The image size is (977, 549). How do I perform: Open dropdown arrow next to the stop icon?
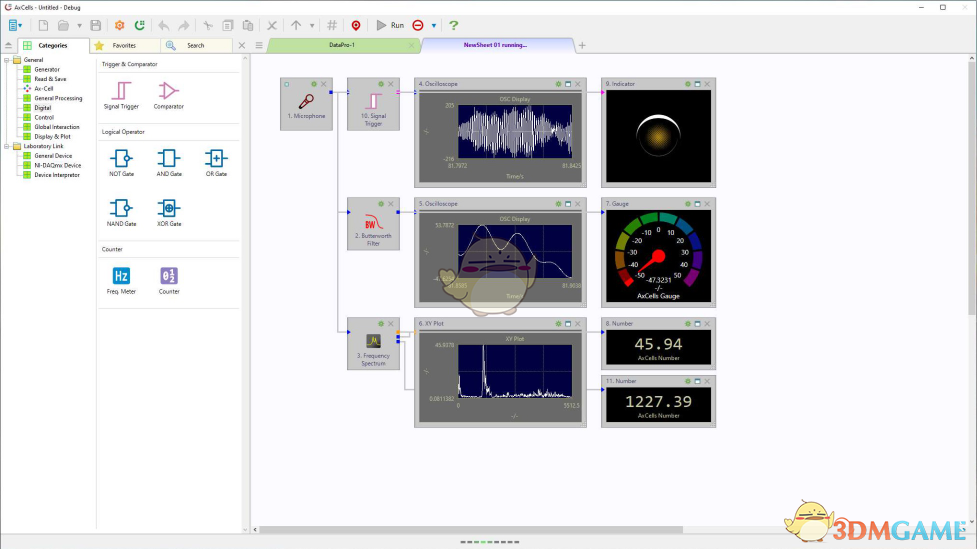pos(434,25)
